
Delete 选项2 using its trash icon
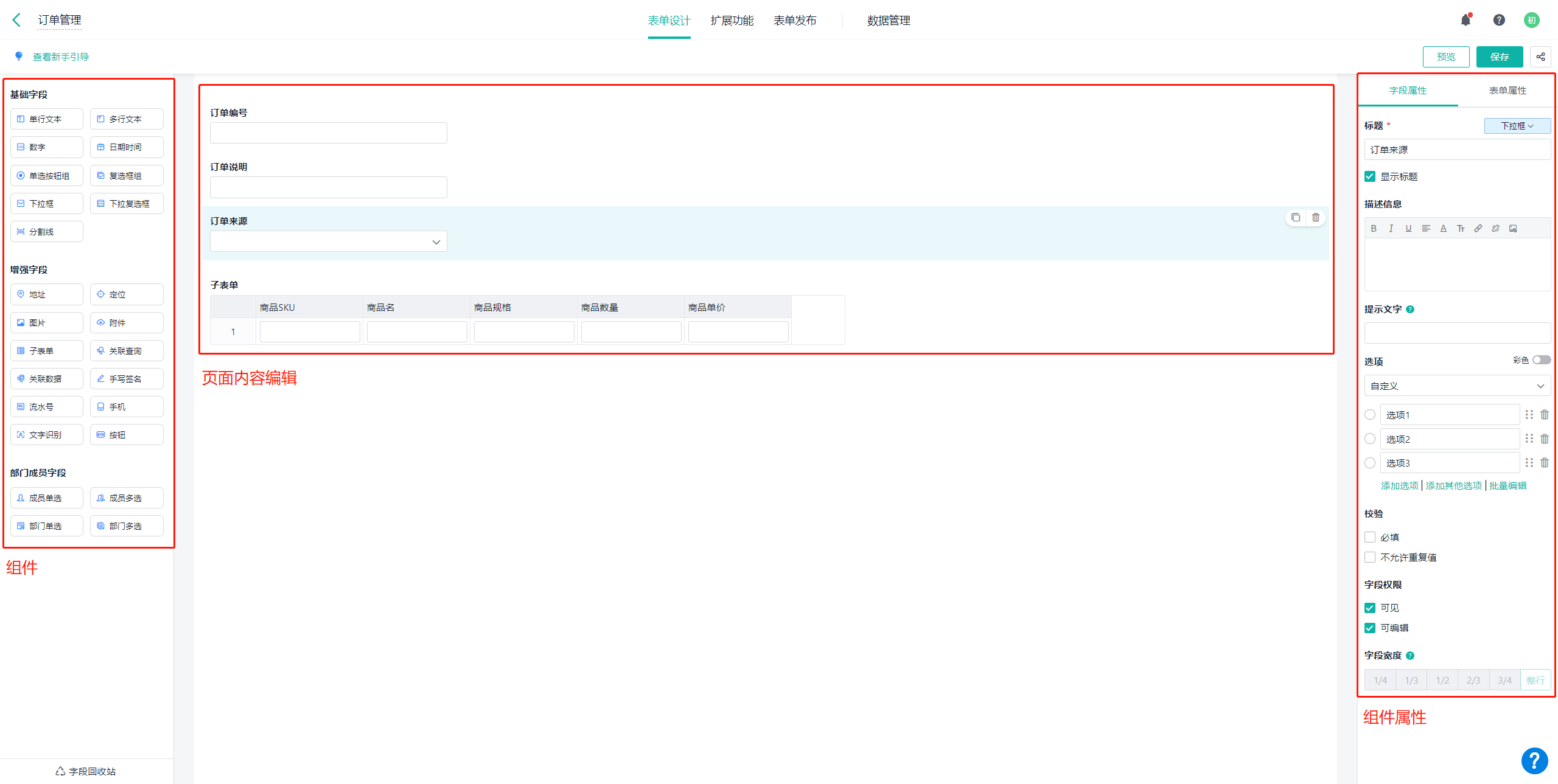pyautogui.click(x=1545, y=439)
